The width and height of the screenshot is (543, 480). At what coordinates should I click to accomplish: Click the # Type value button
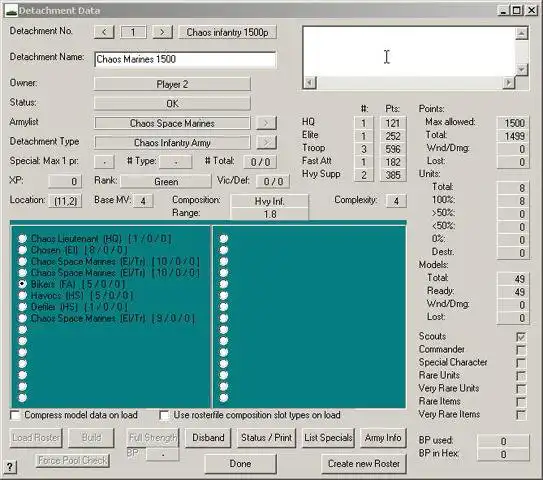click(x=175, y=162)
